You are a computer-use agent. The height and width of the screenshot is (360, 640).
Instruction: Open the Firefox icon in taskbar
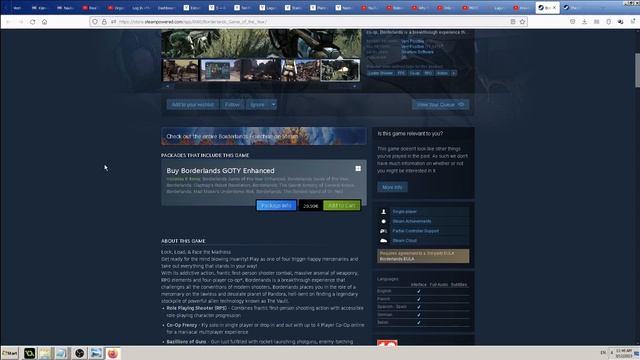[113, 353]
